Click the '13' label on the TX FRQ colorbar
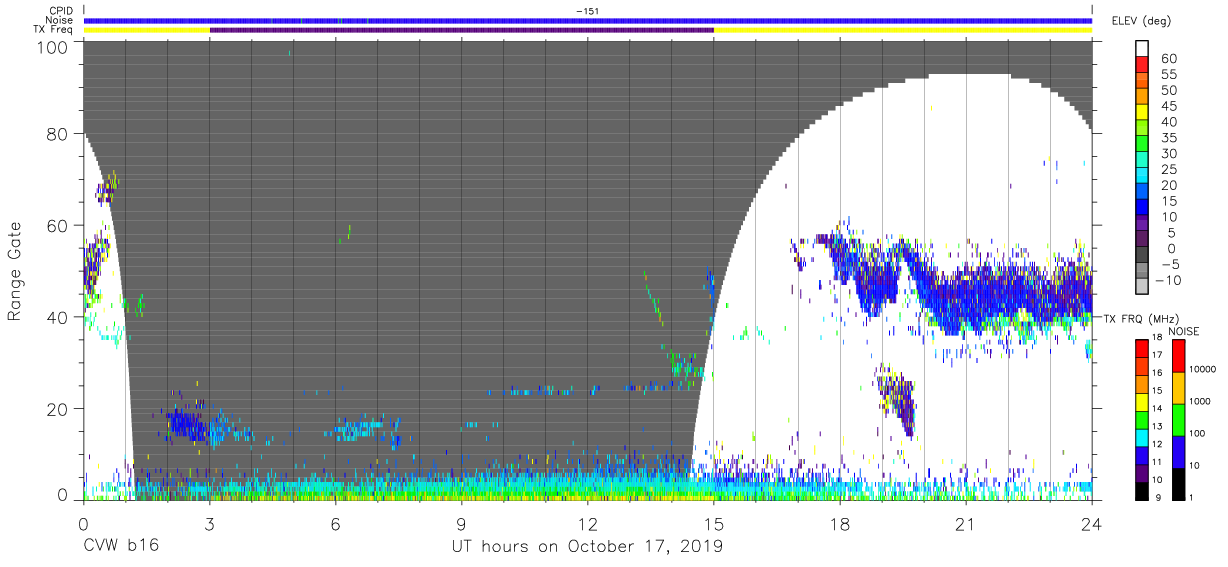 point(1157,426)
